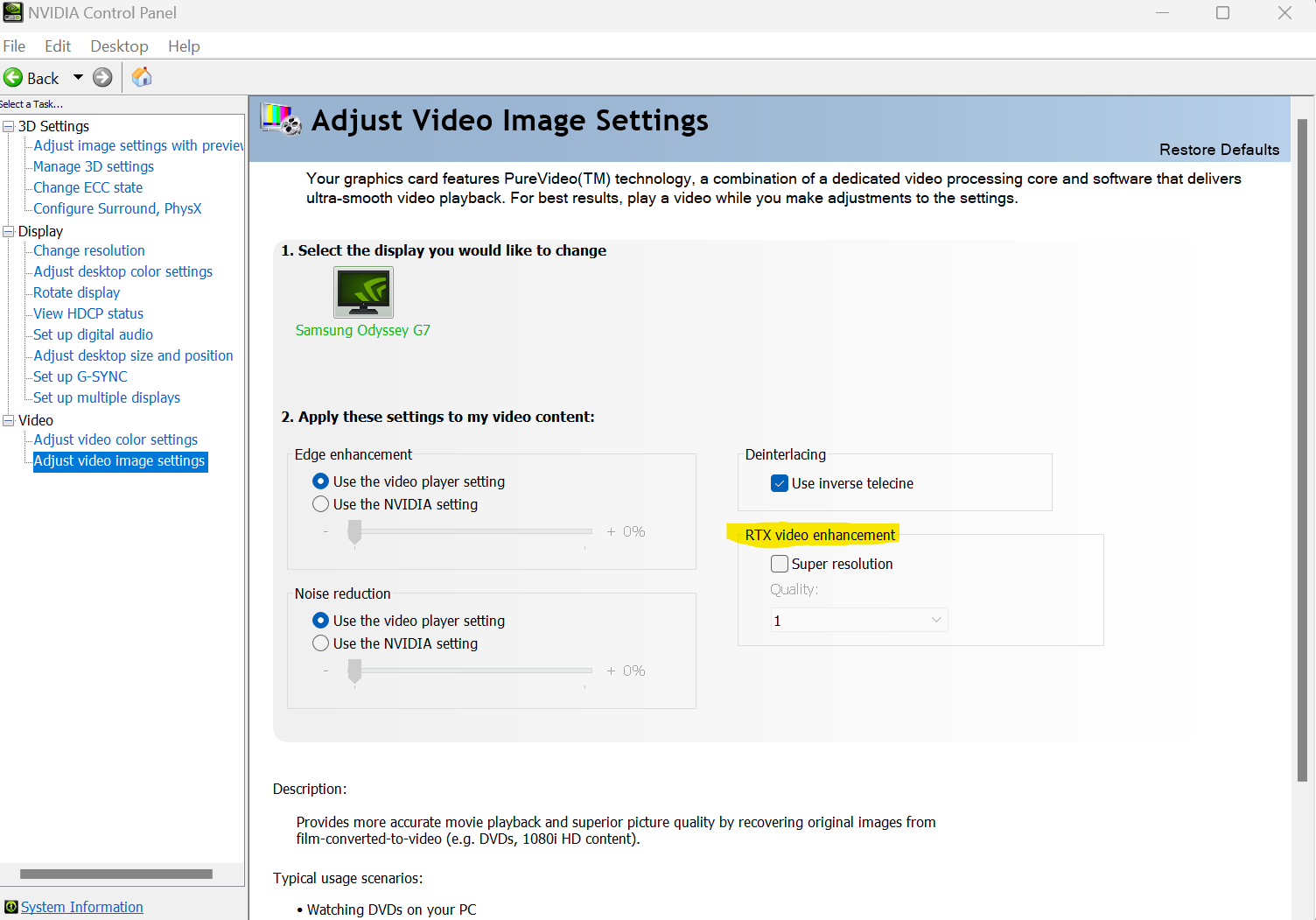Click the Back button label
This screenshot has width=1316, height=920.
tap(43, 78)
